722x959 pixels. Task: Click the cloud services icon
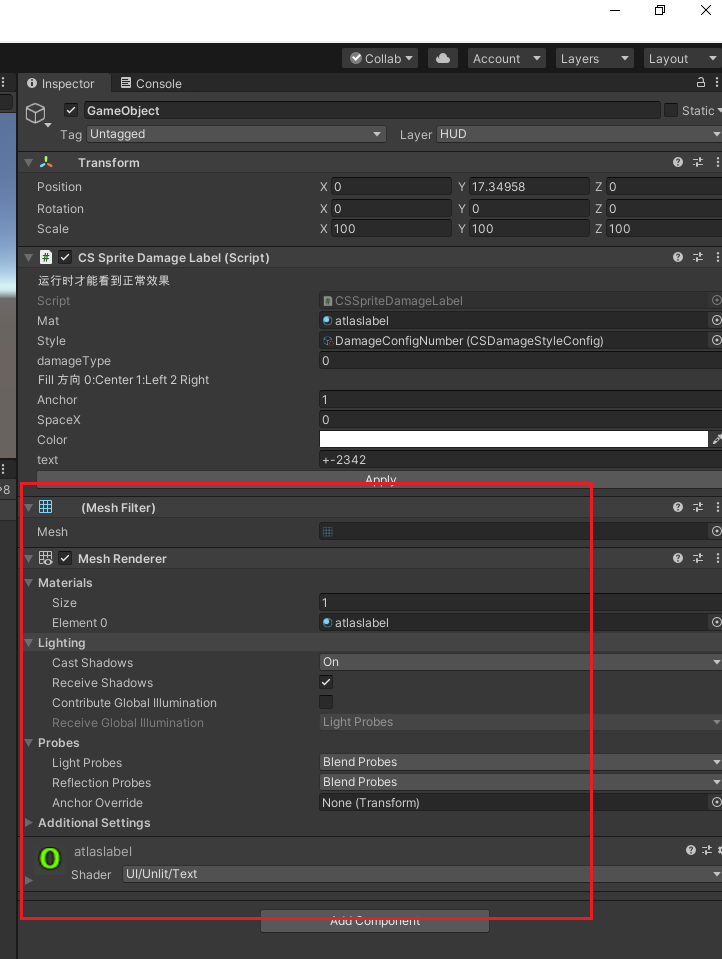444,59
